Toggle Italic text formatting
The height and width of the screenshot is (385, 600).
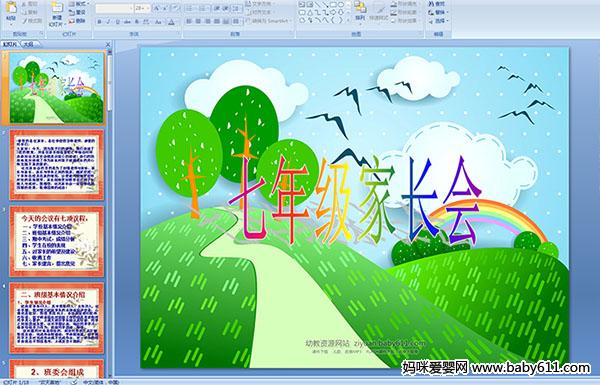click(108, 22)
